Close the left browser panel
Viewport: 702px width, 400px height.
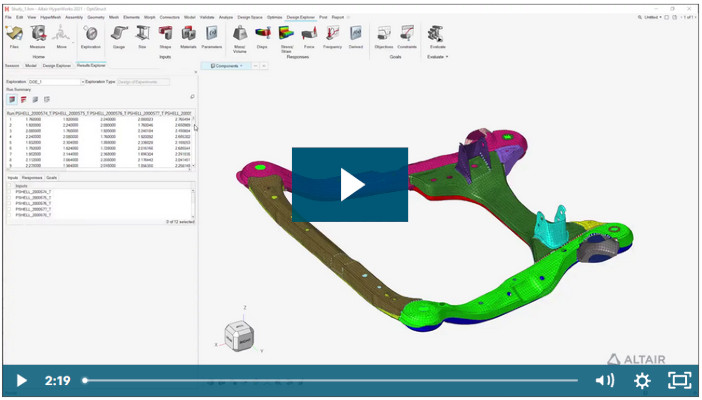[196, 72]
